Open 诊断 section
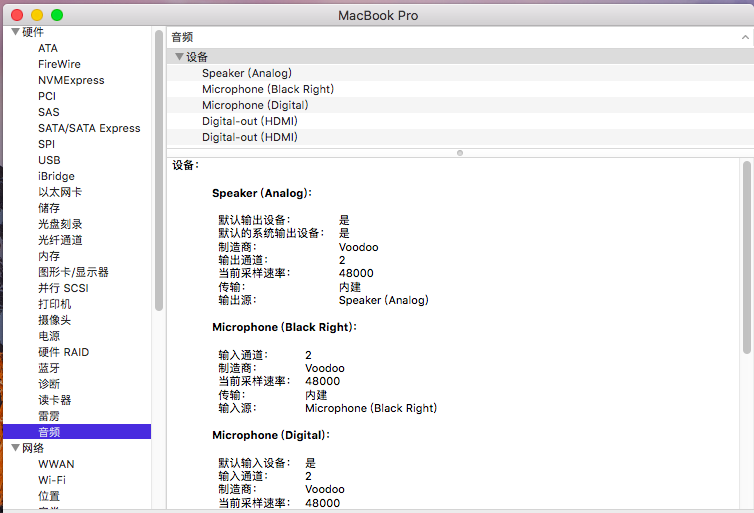The image size is (754, 513). [x=49, y=384]
